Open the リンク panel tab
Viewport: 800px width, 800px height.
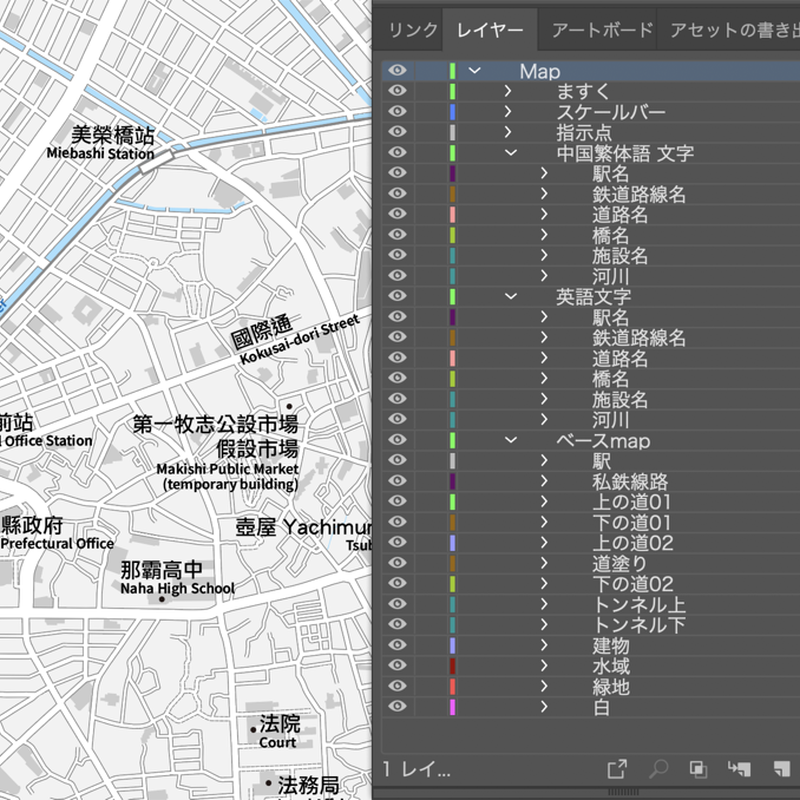coord(413,29)
